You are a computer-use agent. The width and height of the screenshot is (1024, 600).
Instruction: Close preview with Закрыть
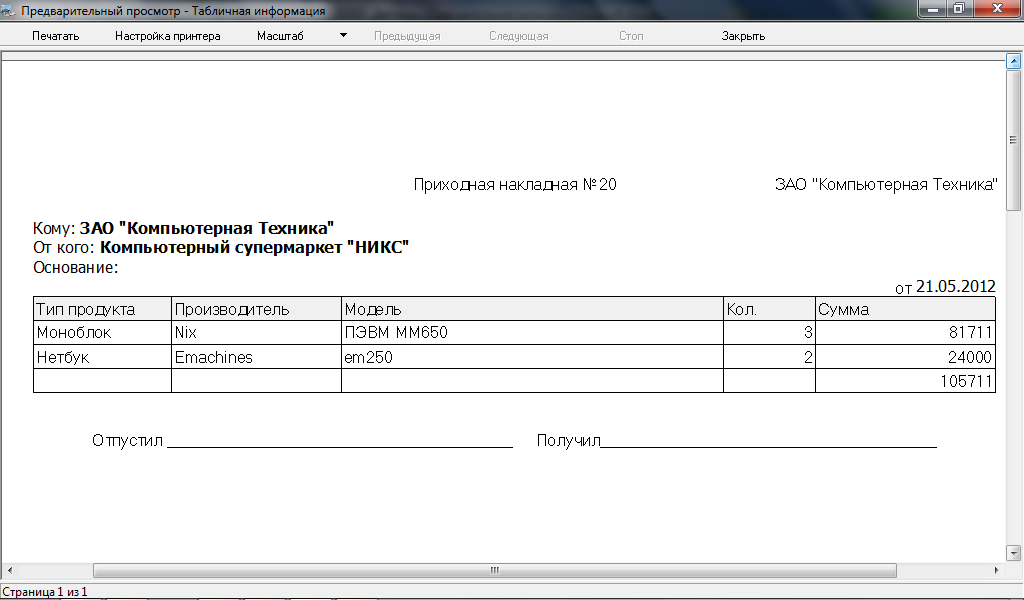(x=743, y=36)
